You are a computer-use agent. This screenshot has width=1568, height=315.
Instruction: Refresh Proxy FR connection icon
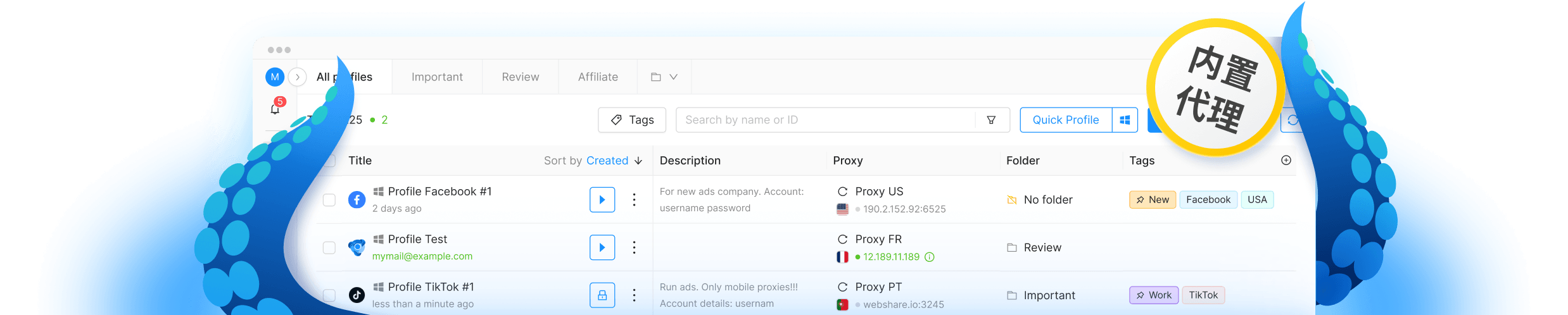(842, 239)
